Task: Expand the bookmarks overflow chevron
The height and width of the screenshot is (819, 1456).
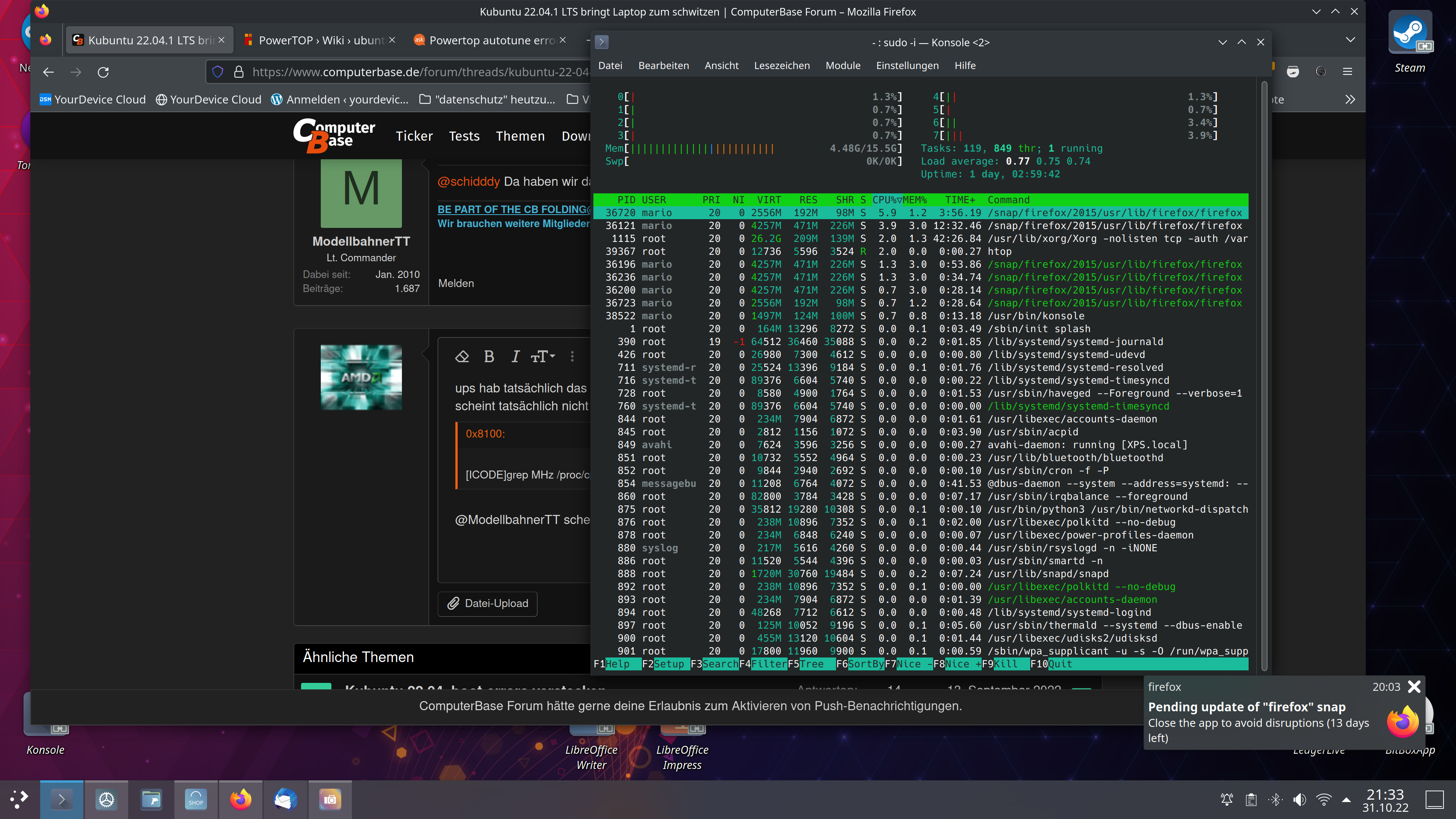Action: click(x=1350, y=99)
